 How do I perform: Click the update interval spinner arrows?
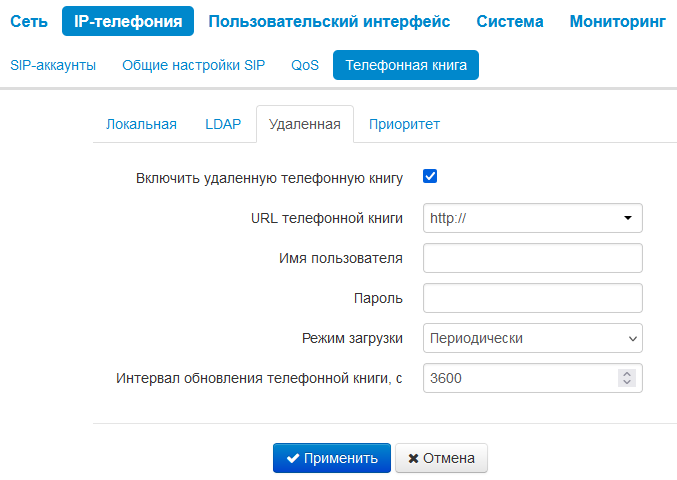(627, 378)
